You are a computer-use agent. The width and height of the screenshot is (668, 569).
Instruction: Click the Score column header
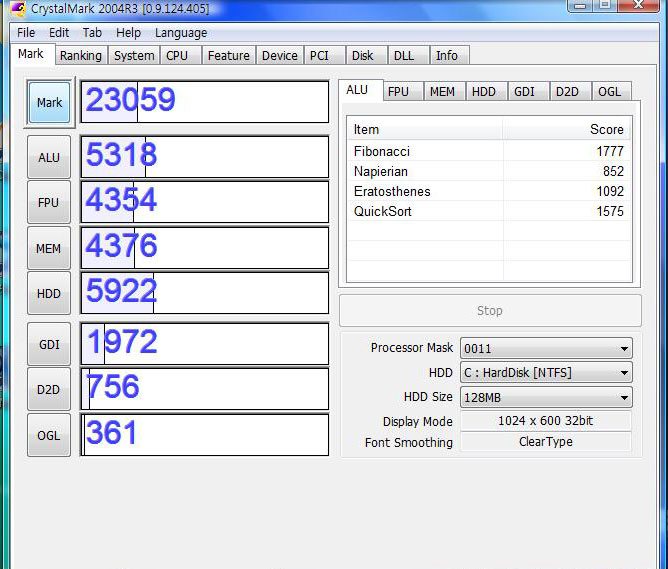567,129
